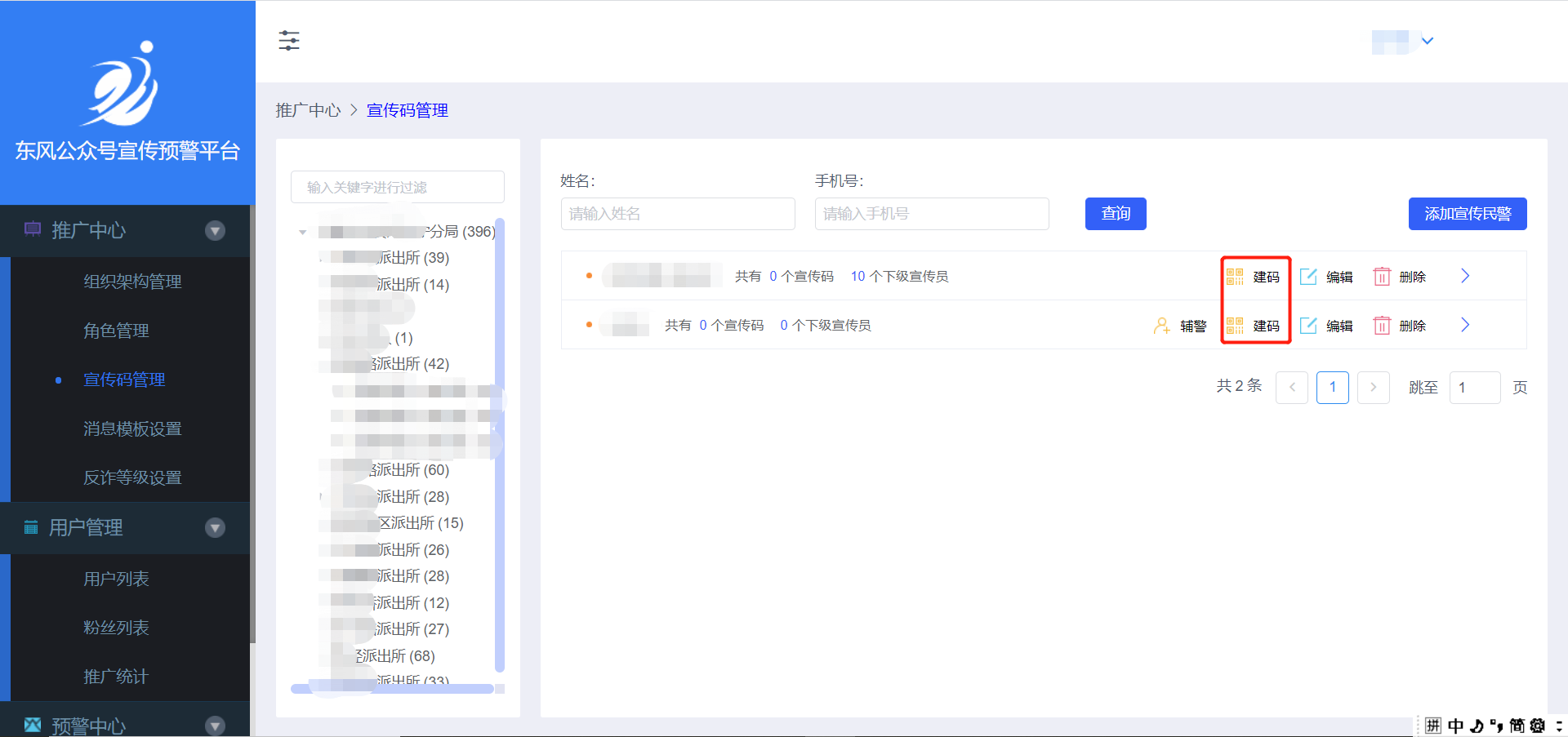Click the 编辑 edit icon in second row
Screen dimensions: 1568x737
tap(1308, 326)
